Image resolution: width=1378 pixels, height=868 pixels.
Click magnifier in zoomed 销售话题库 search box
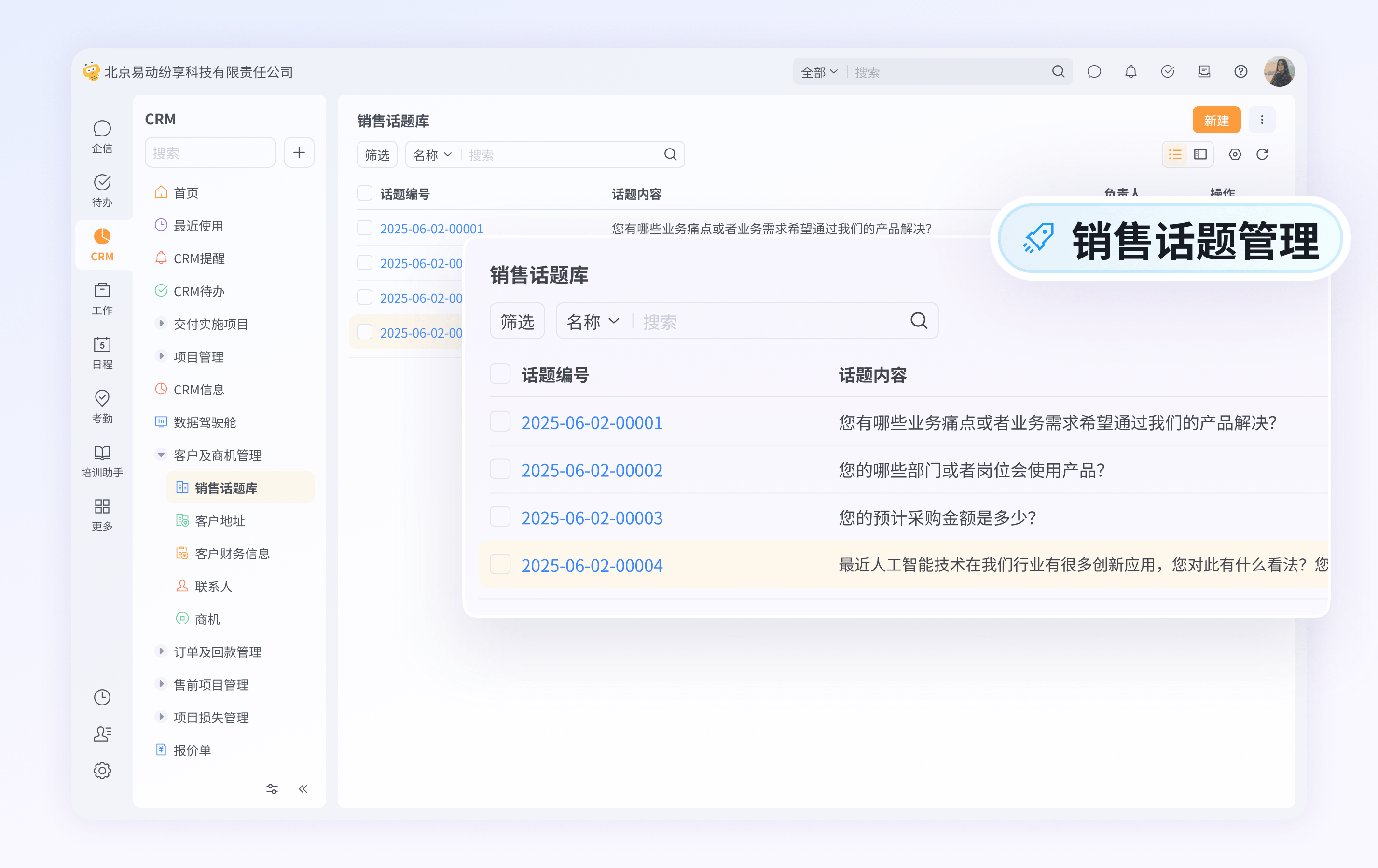(x=919, y=321)
